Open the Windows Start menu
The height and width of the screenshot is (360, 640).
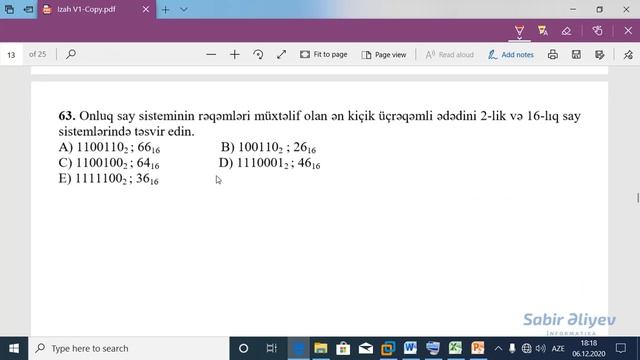tap(14, 348)
